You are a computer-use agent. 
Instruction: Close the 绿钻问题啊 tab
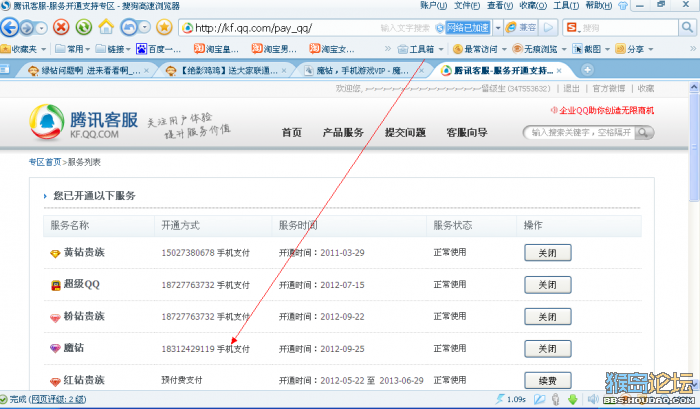point(146,71)
